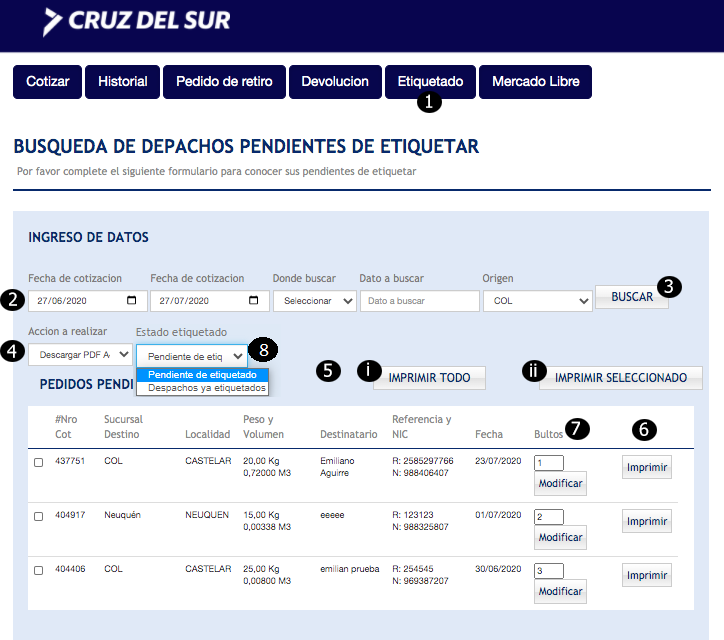Screen dimensions: 724x640
Task: Print the order for Emiliano Aguirre
Action: [x=646, y=467]
